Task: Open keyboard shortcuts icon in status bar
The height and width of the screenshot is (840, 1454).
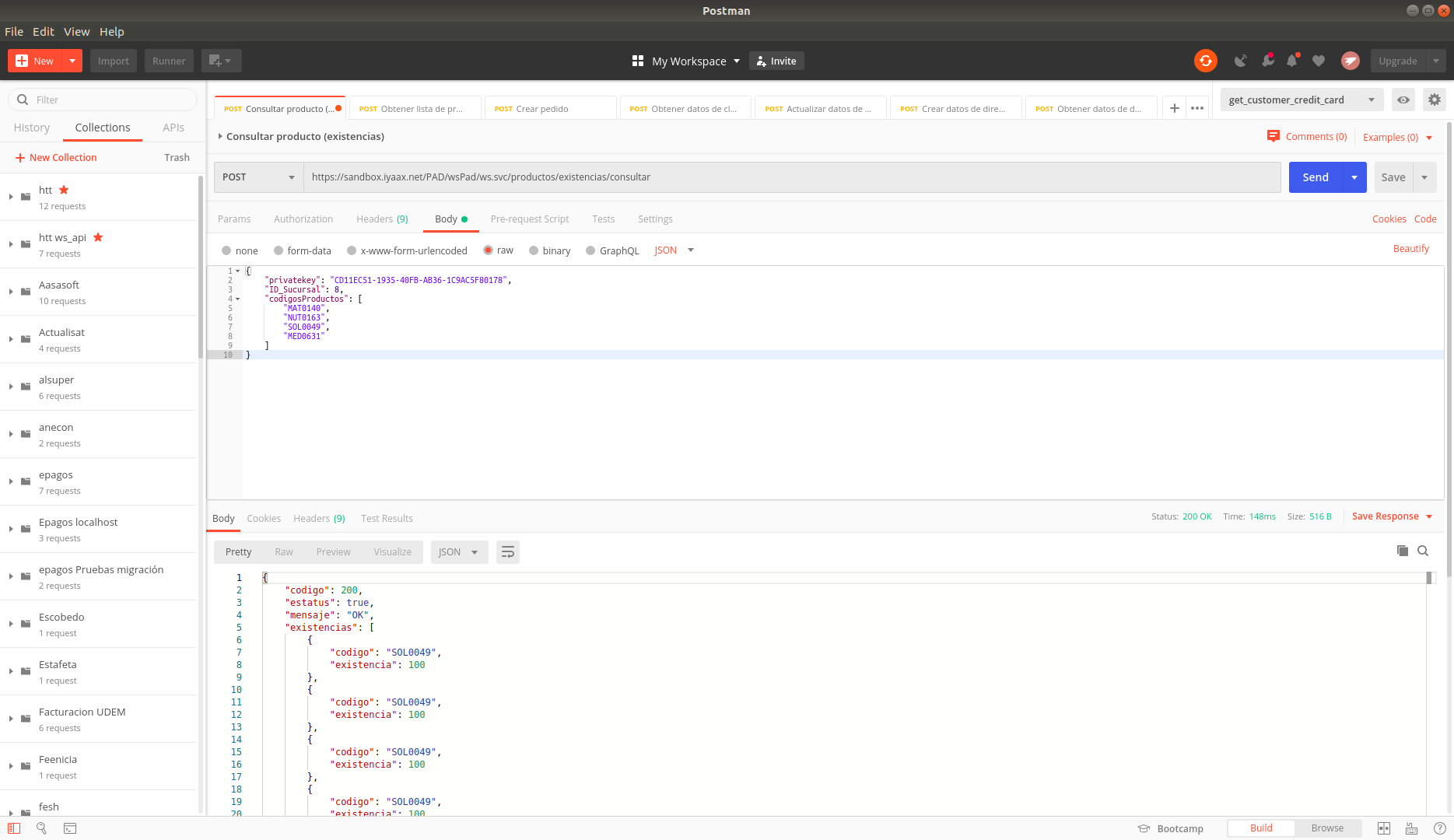Action: pos(1412,828)
